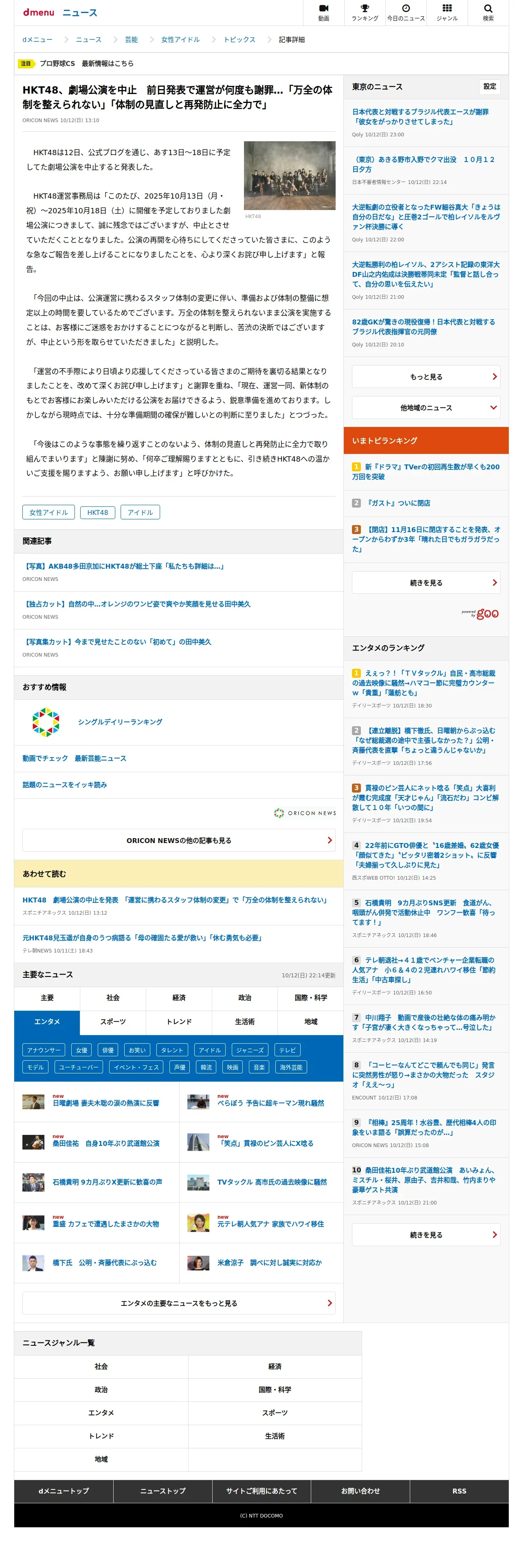
Task: Click the アイドル tag button
Action: (140, 512)
